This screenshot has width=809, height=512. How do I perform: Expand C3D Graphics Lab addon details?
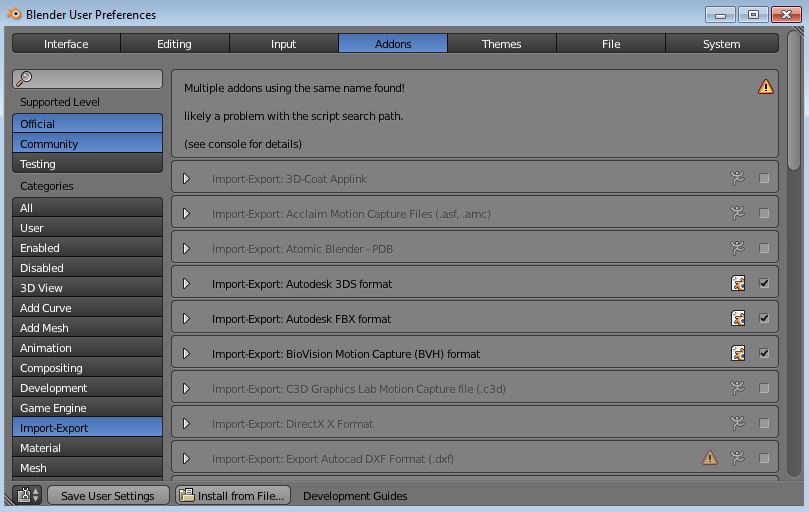pyautogui.click(x=186, y=388)
